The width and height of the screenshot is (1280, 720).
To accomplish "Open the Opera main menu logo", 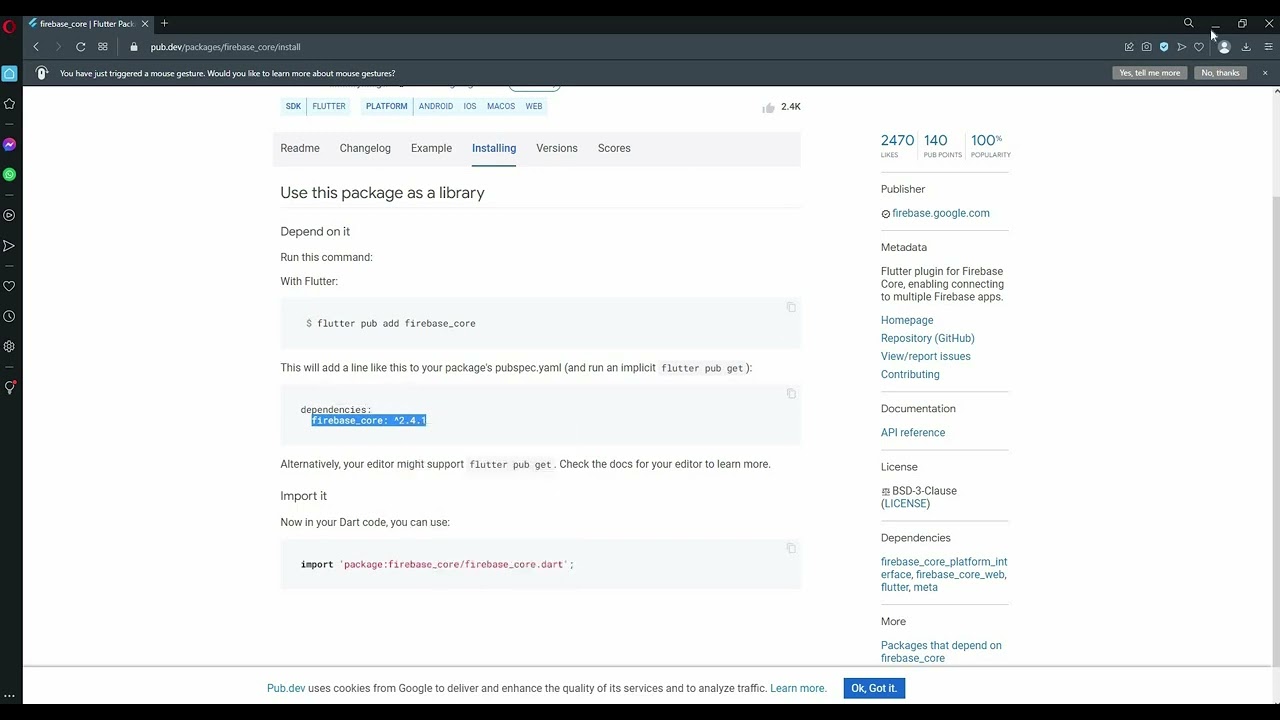I will 9,27.
